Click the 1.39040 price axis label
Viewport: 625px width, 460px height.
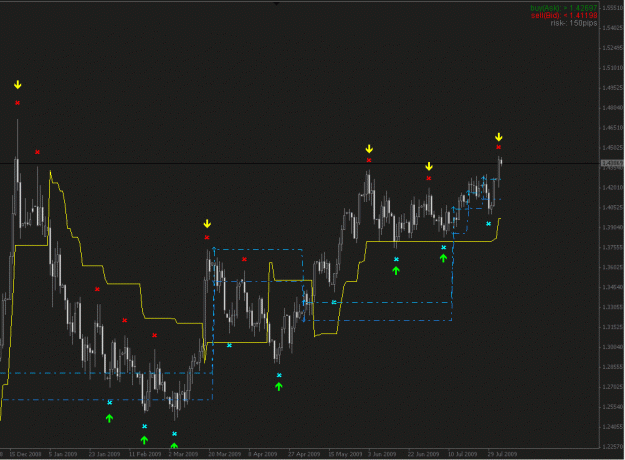point(613,227)
